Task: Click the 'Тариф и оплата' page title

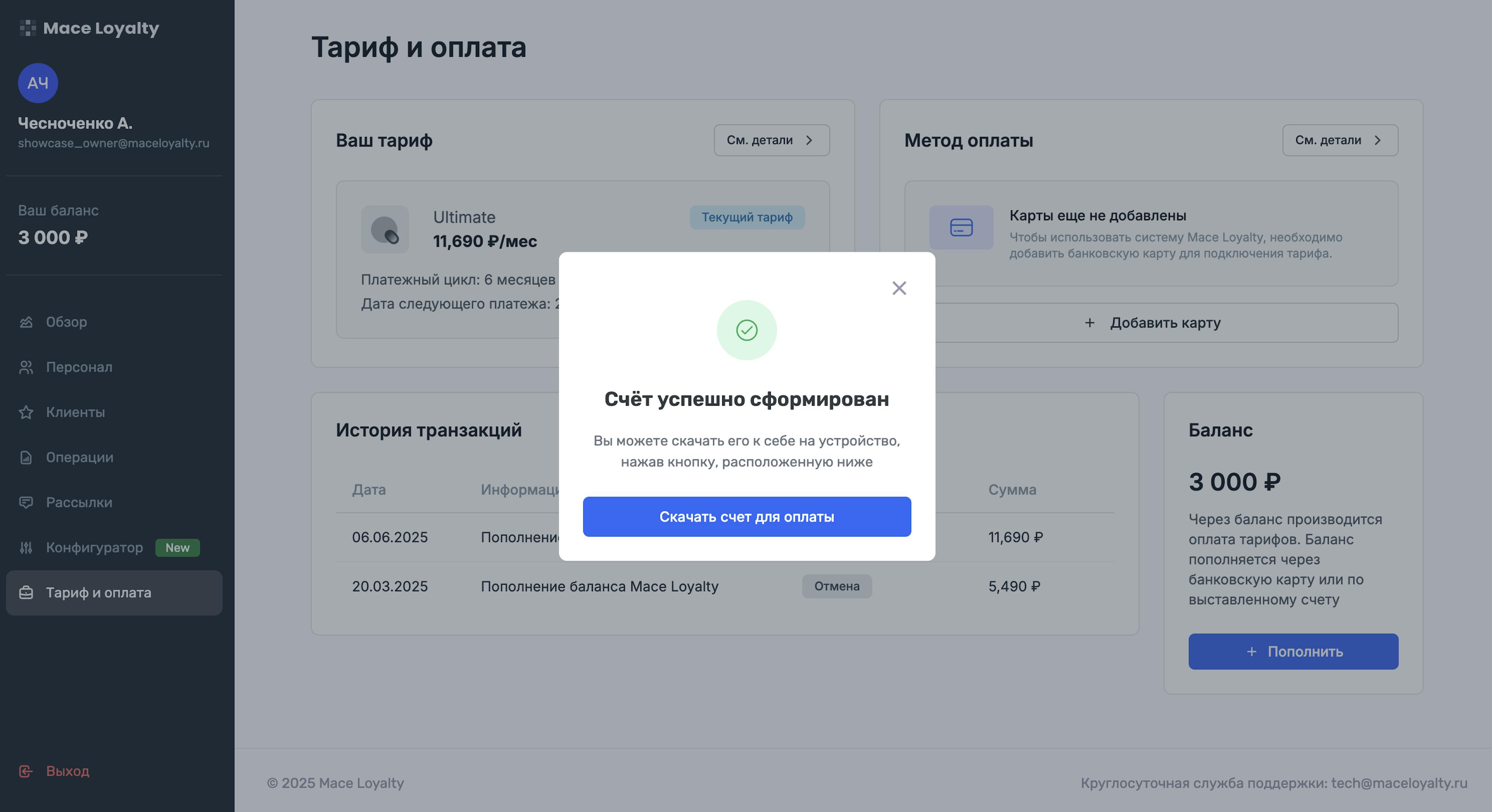Action: click(x=419, y=47)
